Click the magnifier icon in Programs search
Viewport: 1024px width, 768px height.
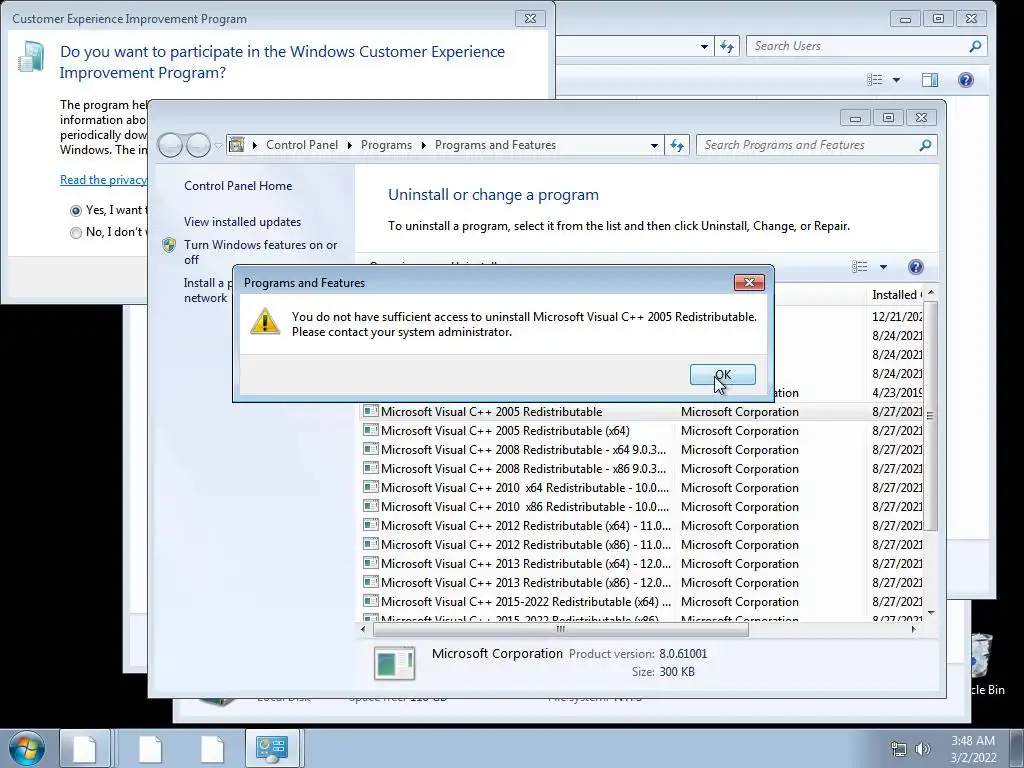[x=925, y=145]
